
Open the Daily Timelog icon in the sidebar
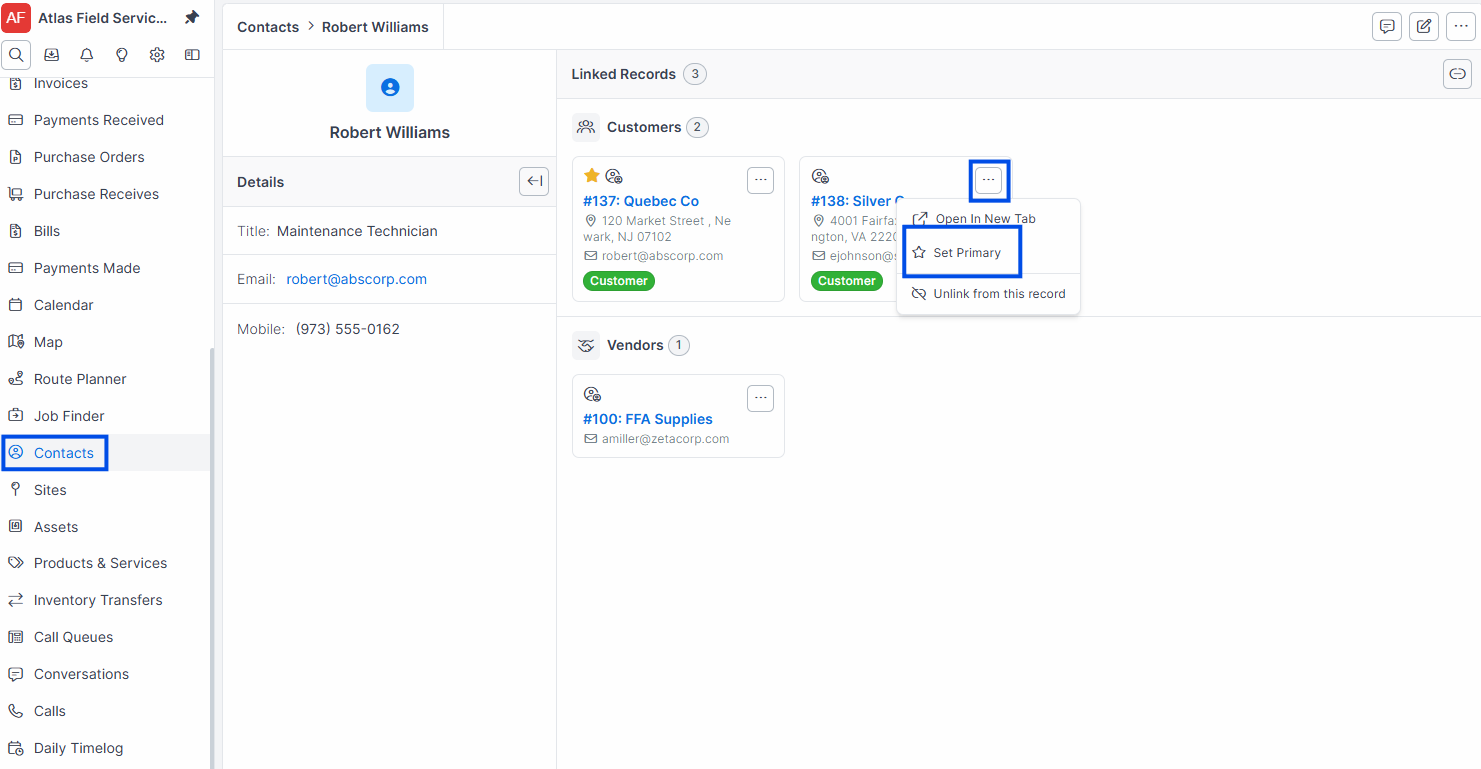click(x=15, y=748)
